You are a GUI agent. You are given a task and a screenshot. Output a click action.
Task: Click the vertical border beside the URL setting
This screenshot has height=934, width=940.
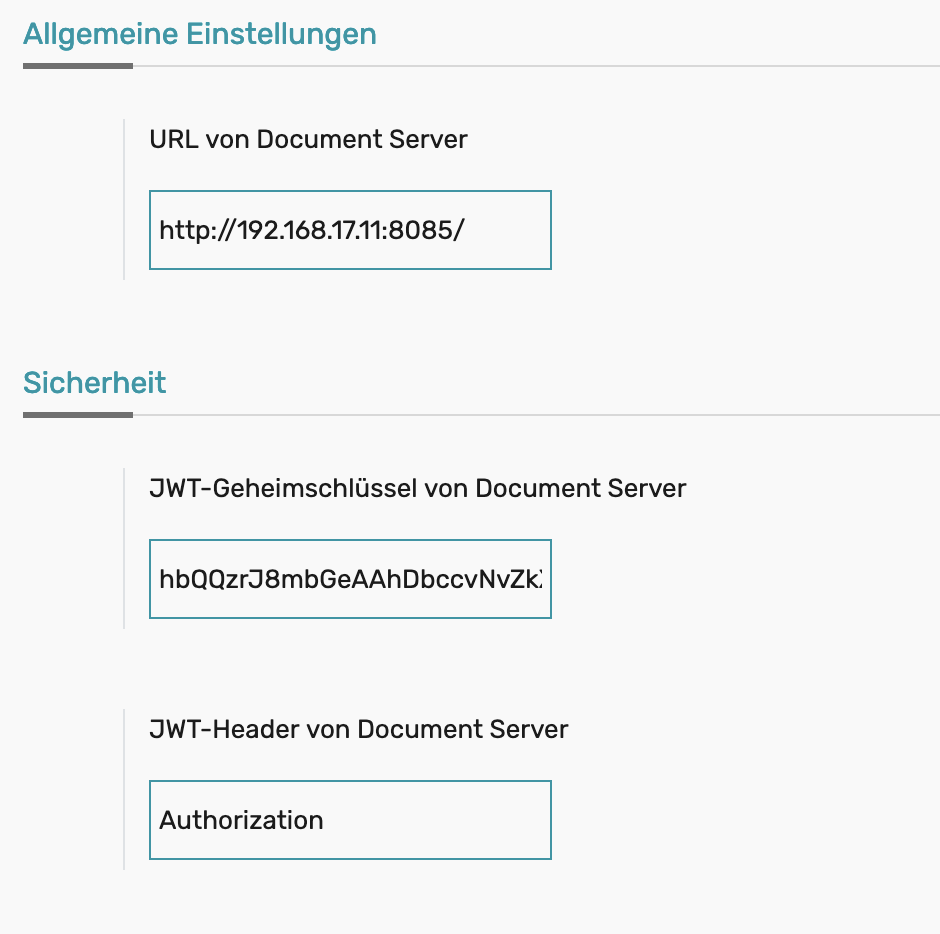[124, 200]
